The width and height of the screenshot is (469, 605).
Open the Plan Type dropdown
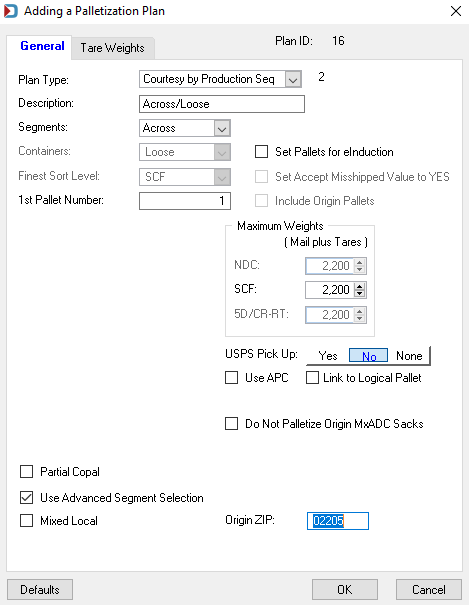pyautogui.click(x=293, y=79)
